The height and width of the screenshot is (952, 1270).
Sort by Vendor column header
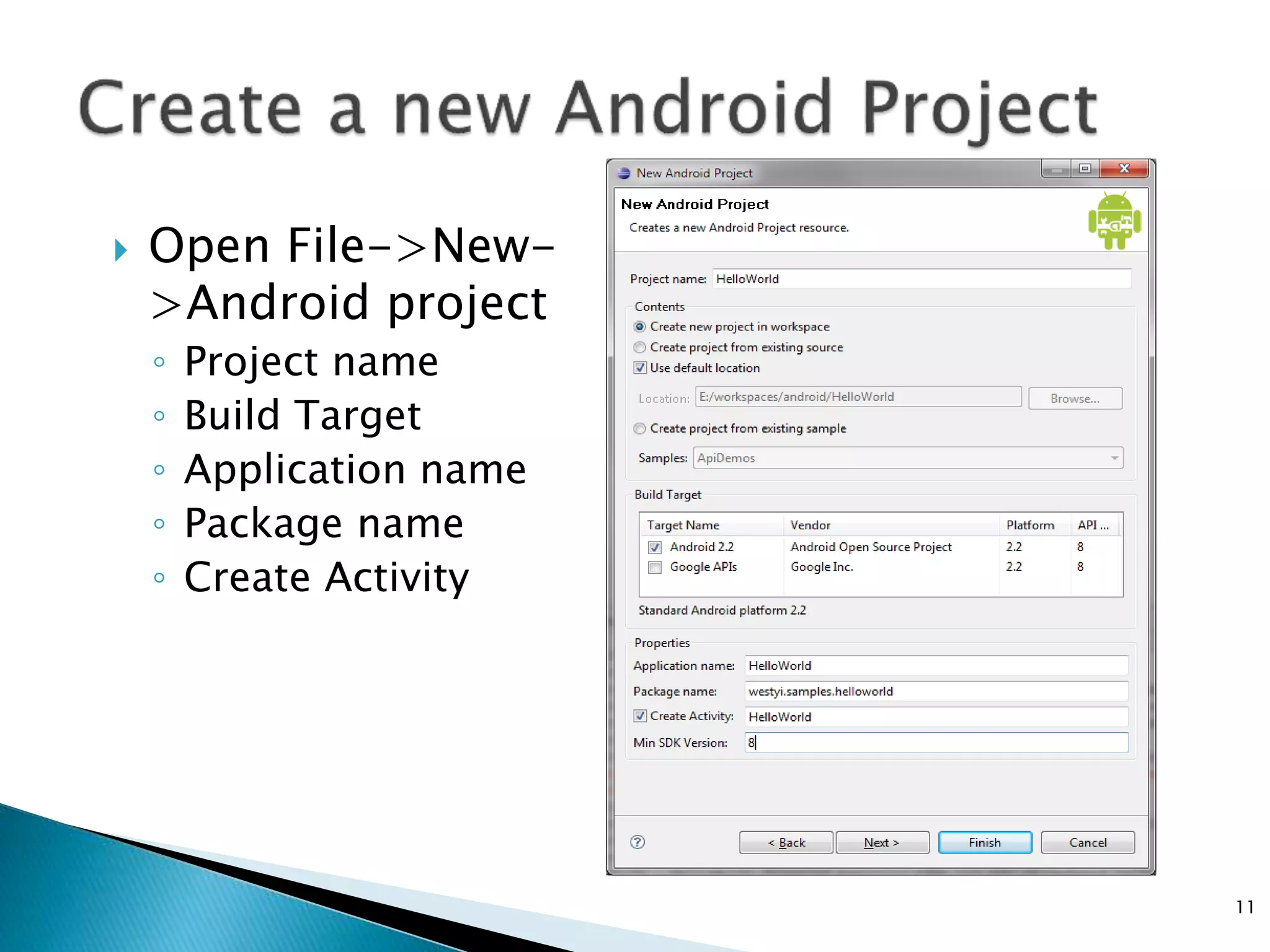point(891,525)
